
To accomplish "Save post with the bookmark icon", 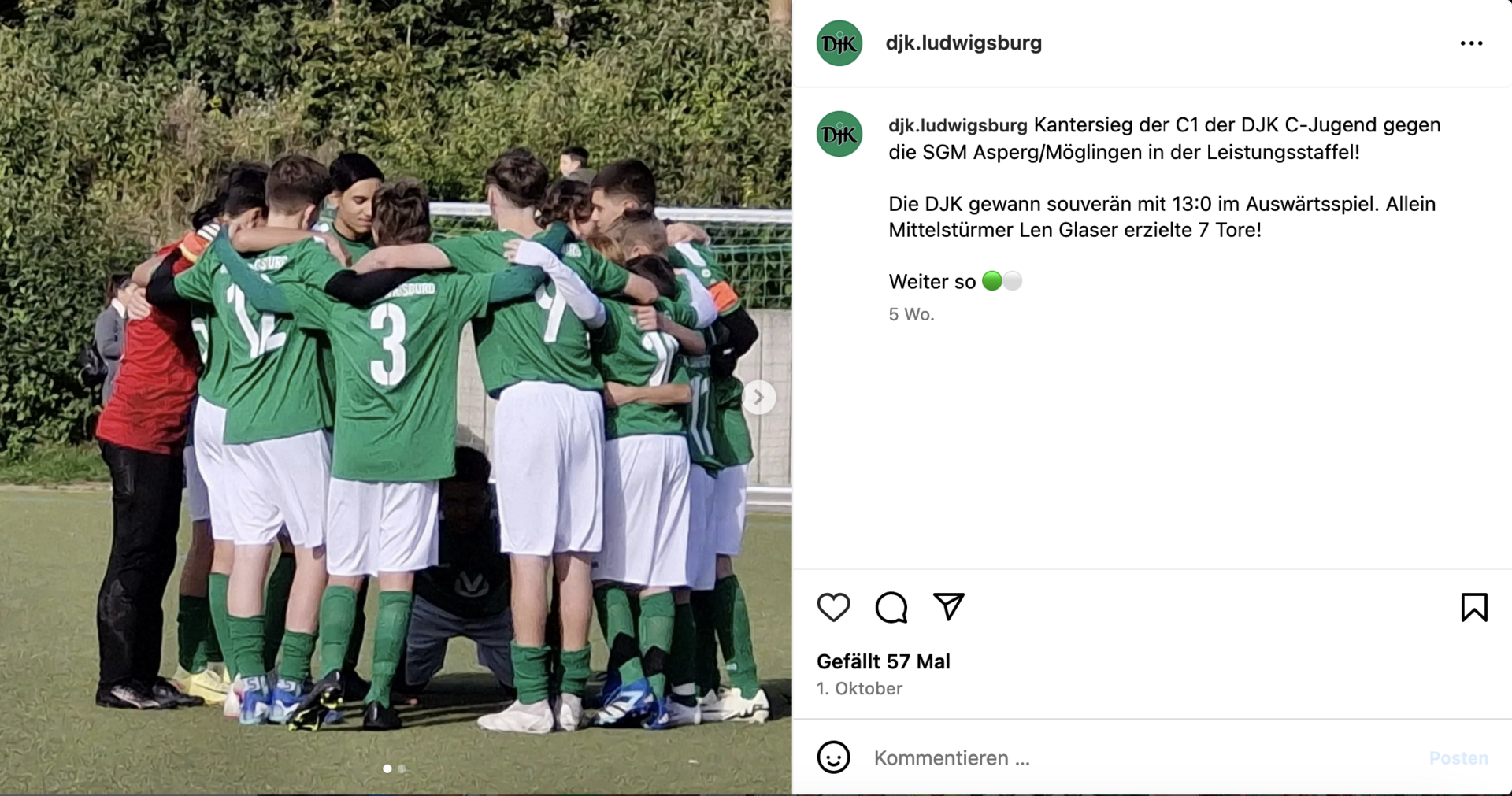I will (1474, 608).
